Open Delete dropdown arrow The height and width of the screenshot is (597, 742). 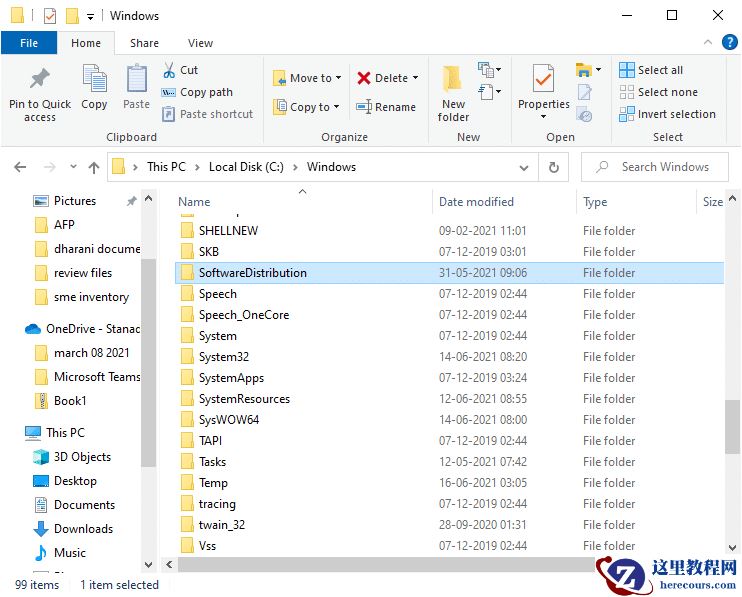pyautogui.click(x=415, y=78)
